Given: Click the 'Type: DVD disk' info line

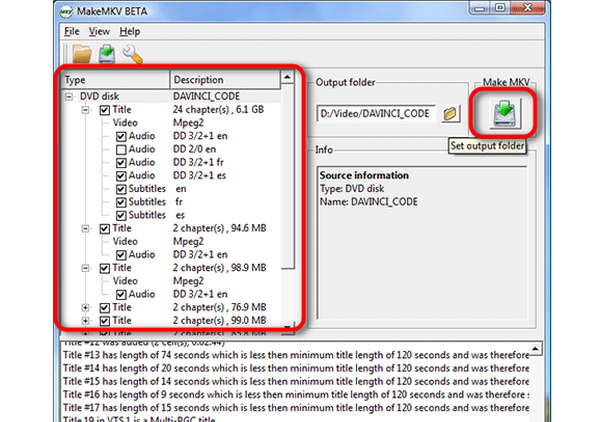Looking at the screenshot, I should point(352,189).
